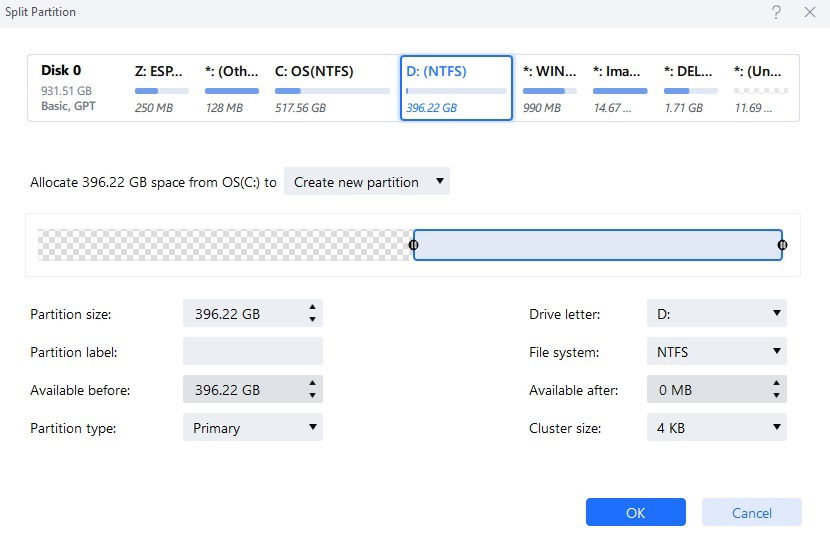830x550 pixels.
Task: Click the Basic, GPT text
Action: click(68, 106)
